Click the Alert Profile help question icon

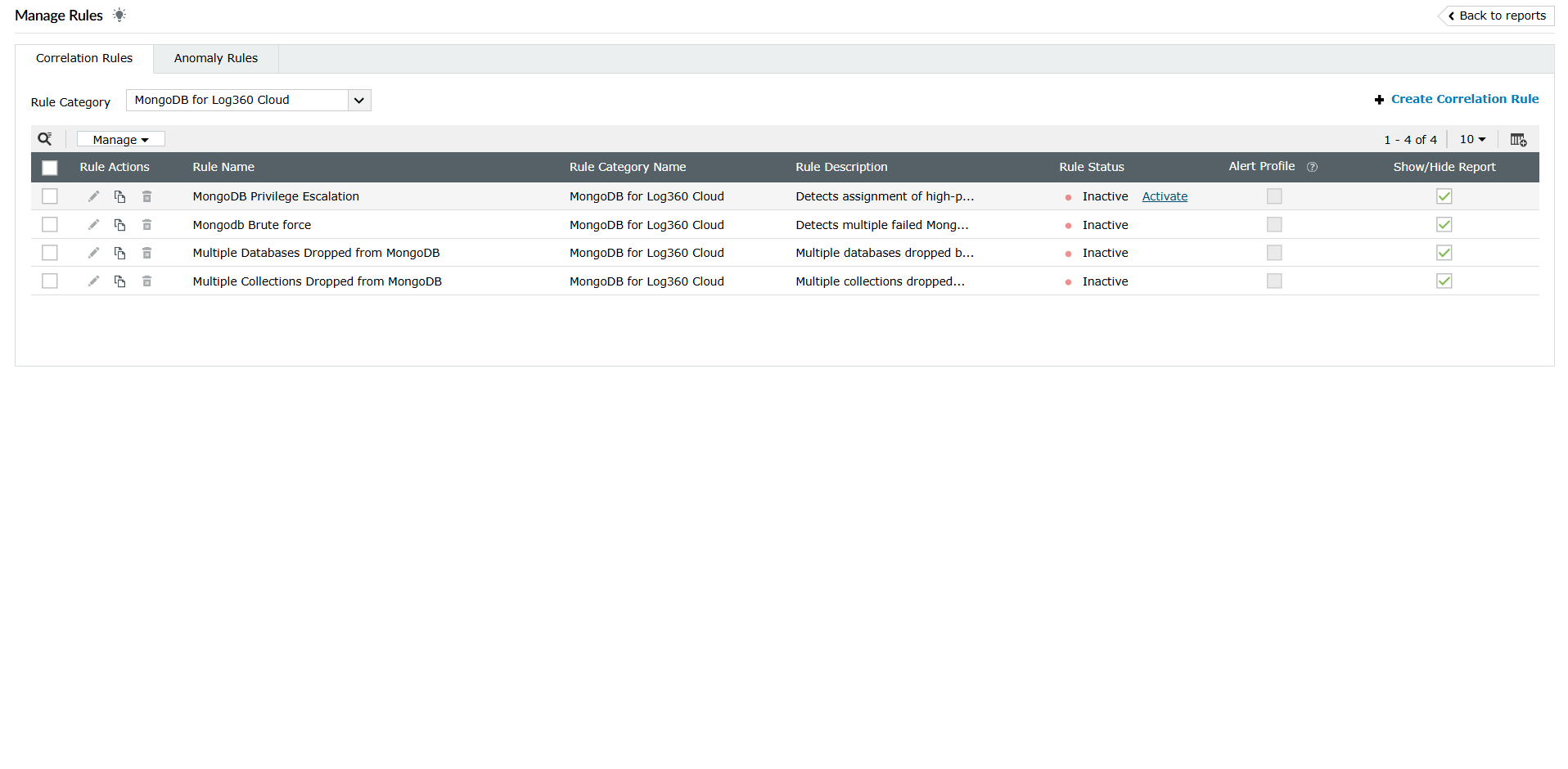(x=1312, y=167)
